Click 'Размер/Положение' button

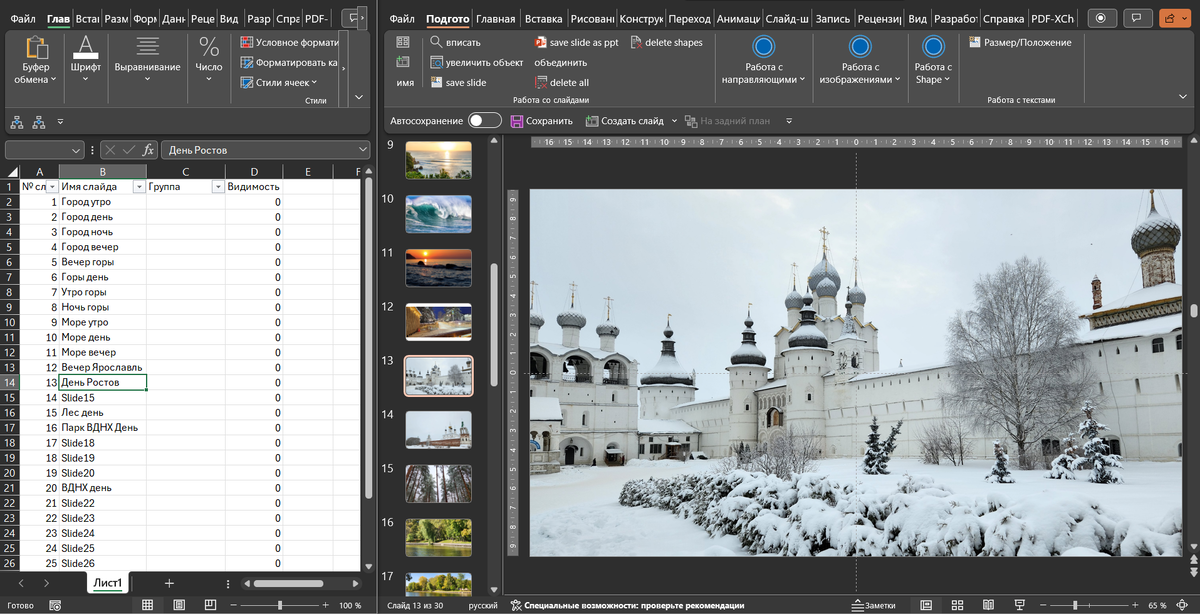point(1020,43)
